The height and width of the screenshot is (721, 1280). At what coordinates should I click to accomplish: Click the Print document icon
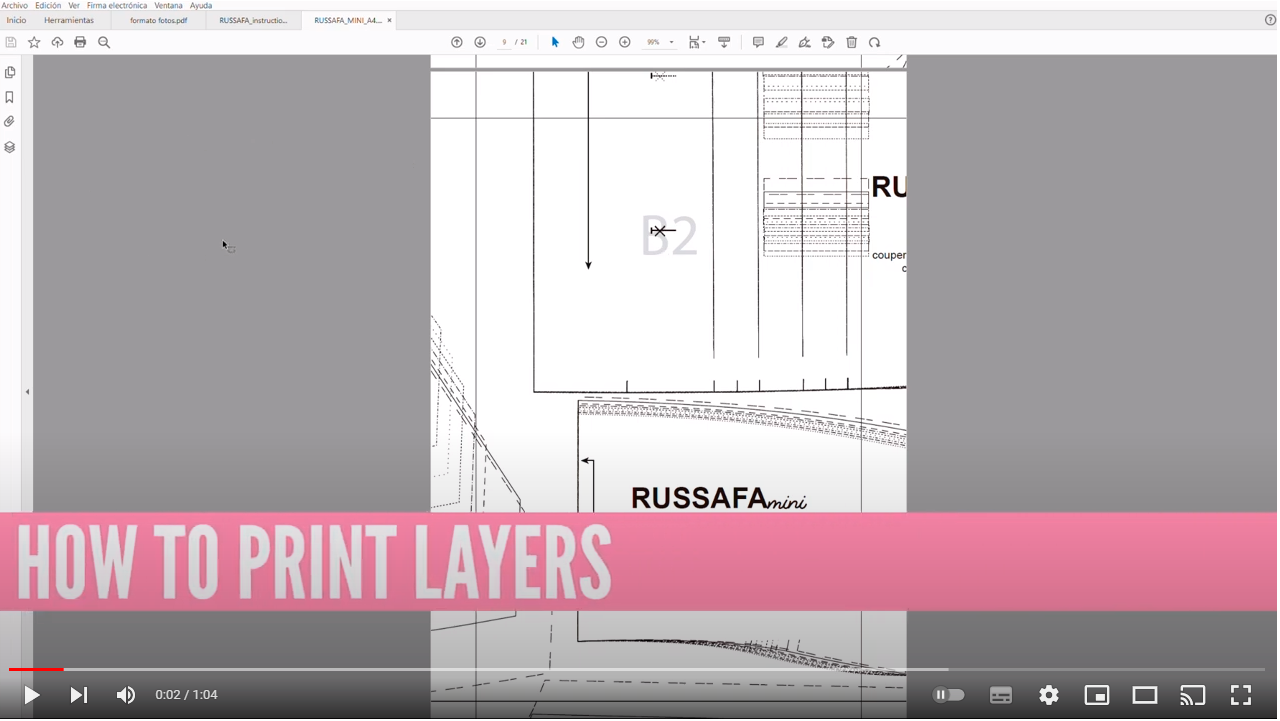point(80,42)
